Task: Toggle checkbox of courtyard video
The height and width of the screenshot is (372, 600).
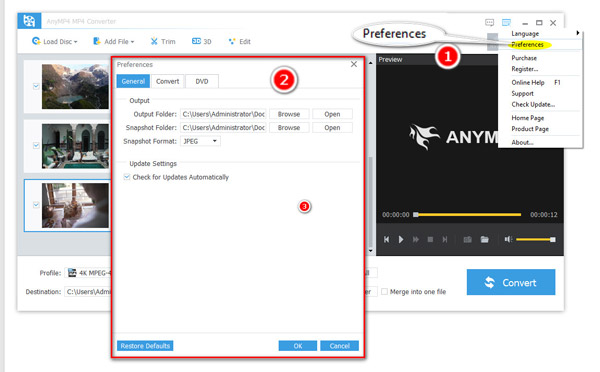Action: pyautogui.click(x=36, y=145)
